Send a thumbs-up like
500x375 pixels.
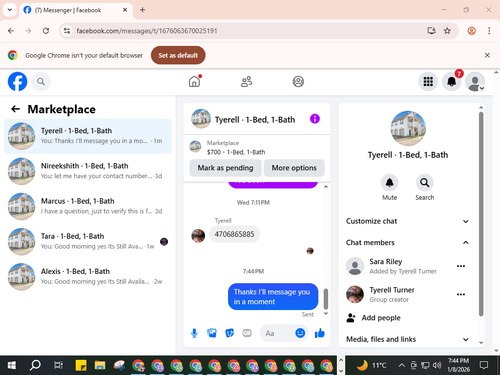pos(320,333)
